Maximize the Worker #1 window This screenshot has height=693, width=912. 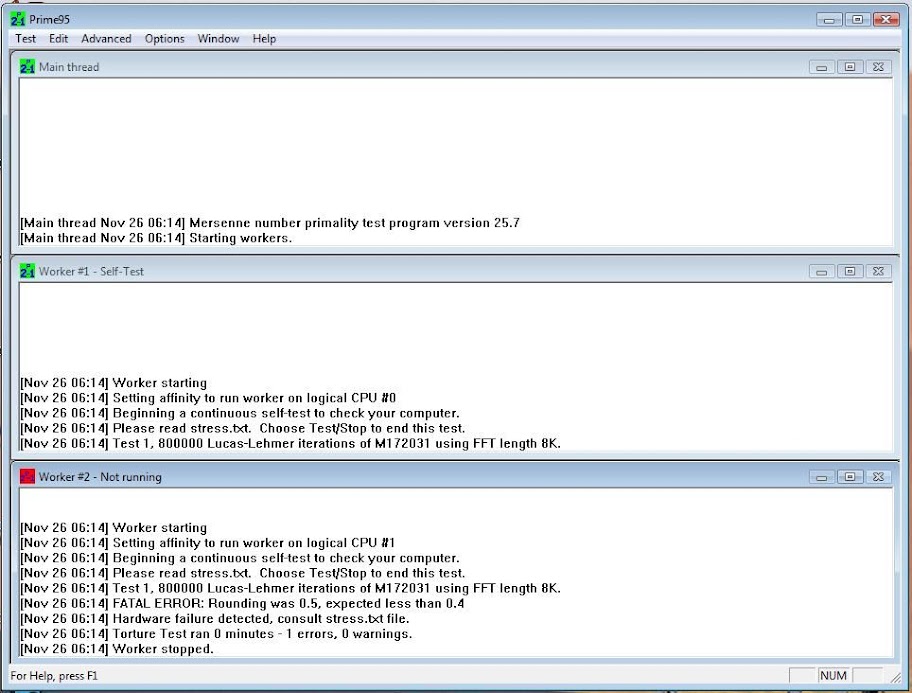[850, 271]
